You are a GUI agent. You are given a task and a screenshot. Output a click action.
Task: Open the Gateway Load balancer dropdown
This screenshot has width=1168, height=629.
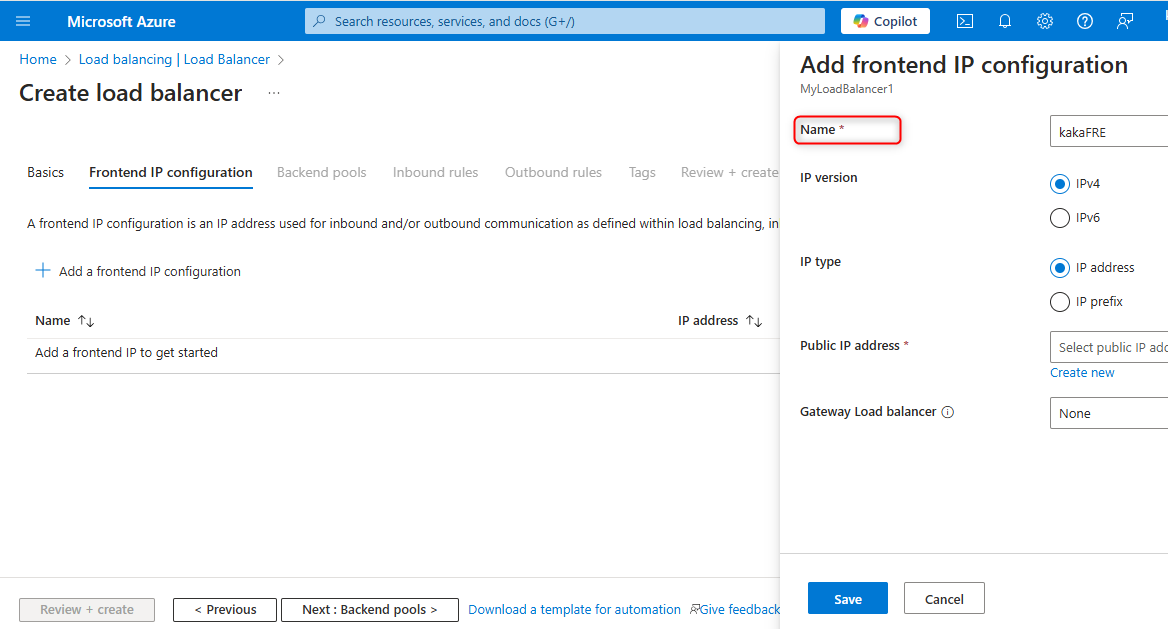[x=1108, y=413]
